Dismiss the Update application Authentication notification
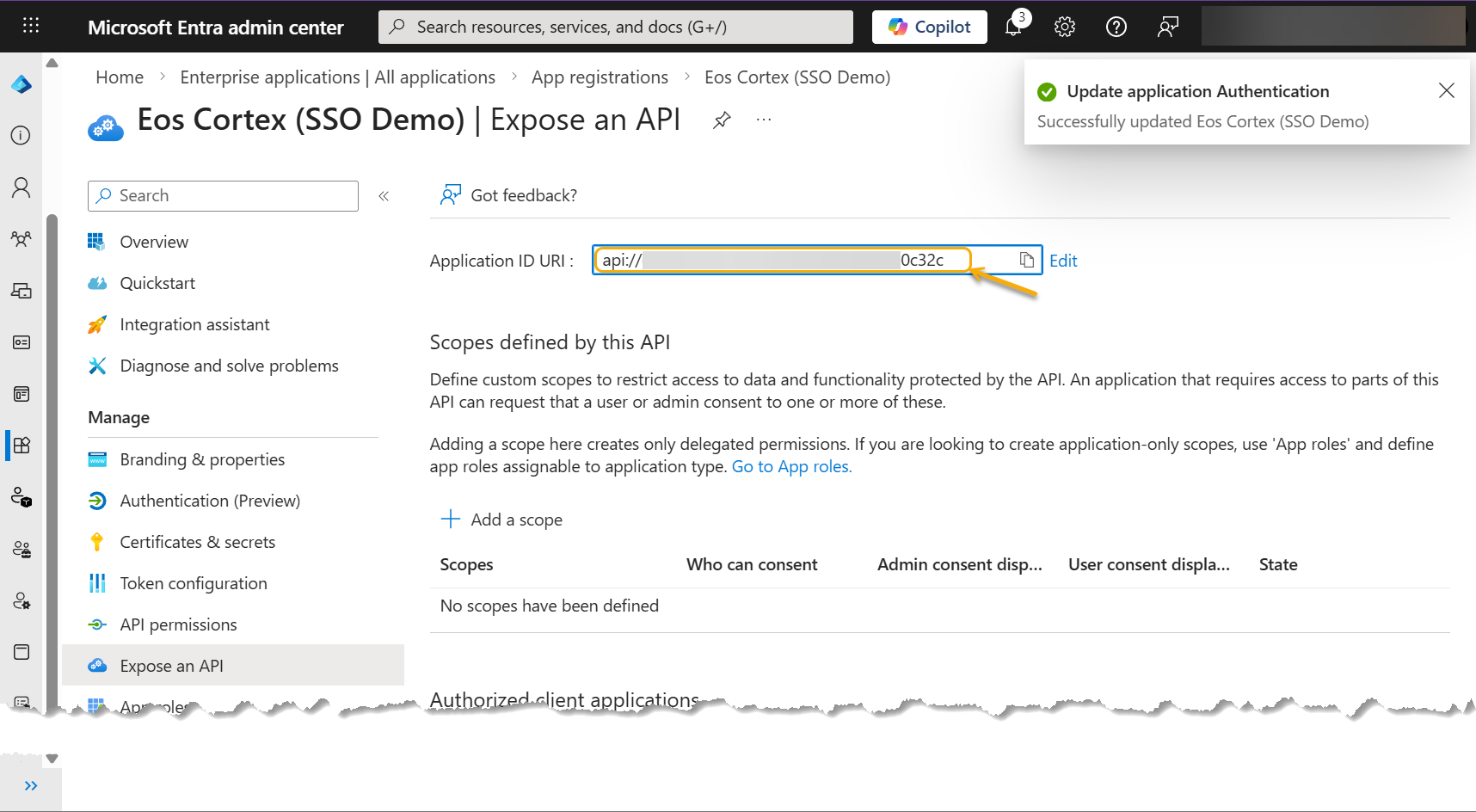 pos(1447,90)
